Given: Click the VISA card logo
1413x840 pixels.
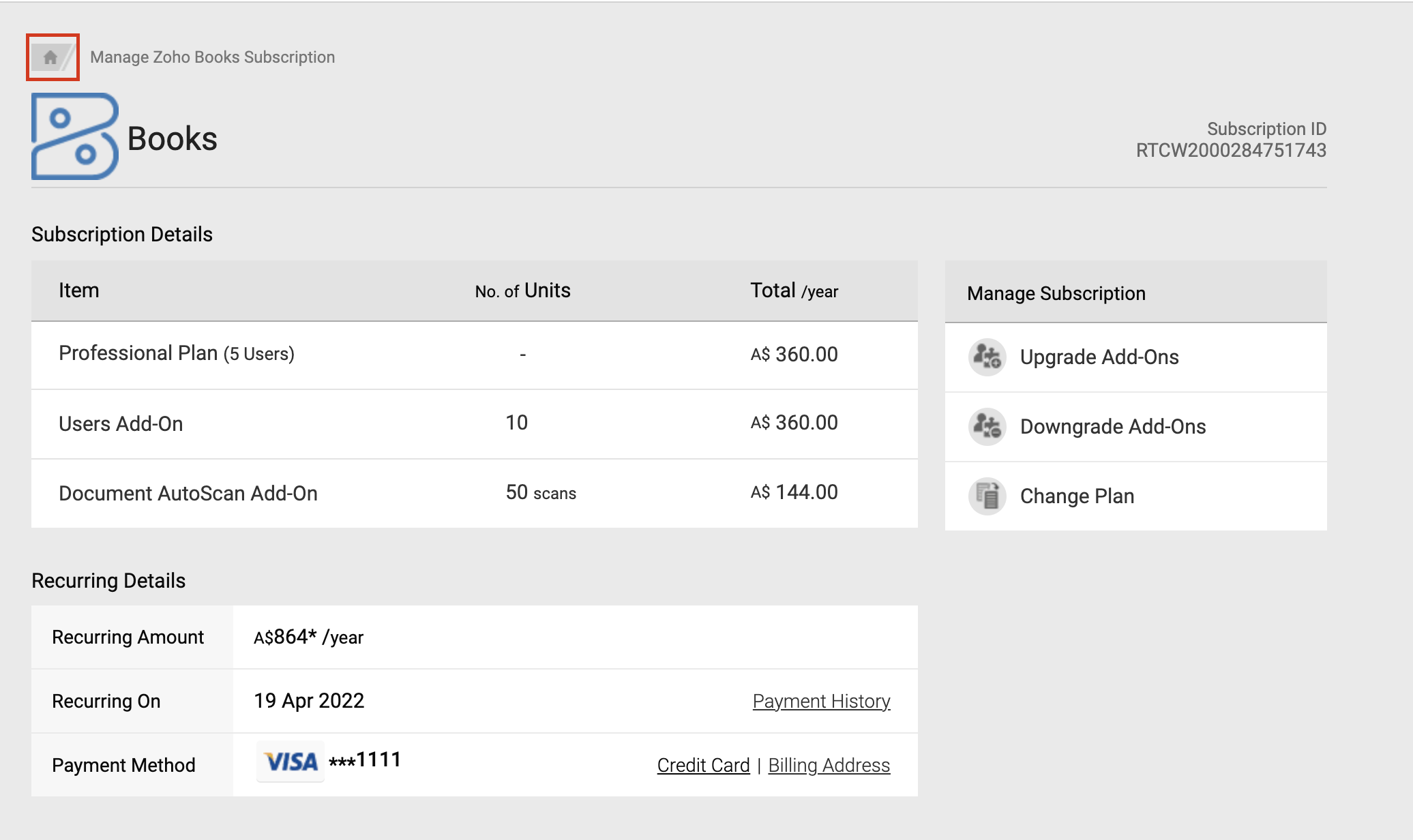Looking at the screenshot, I should point(291,761).
